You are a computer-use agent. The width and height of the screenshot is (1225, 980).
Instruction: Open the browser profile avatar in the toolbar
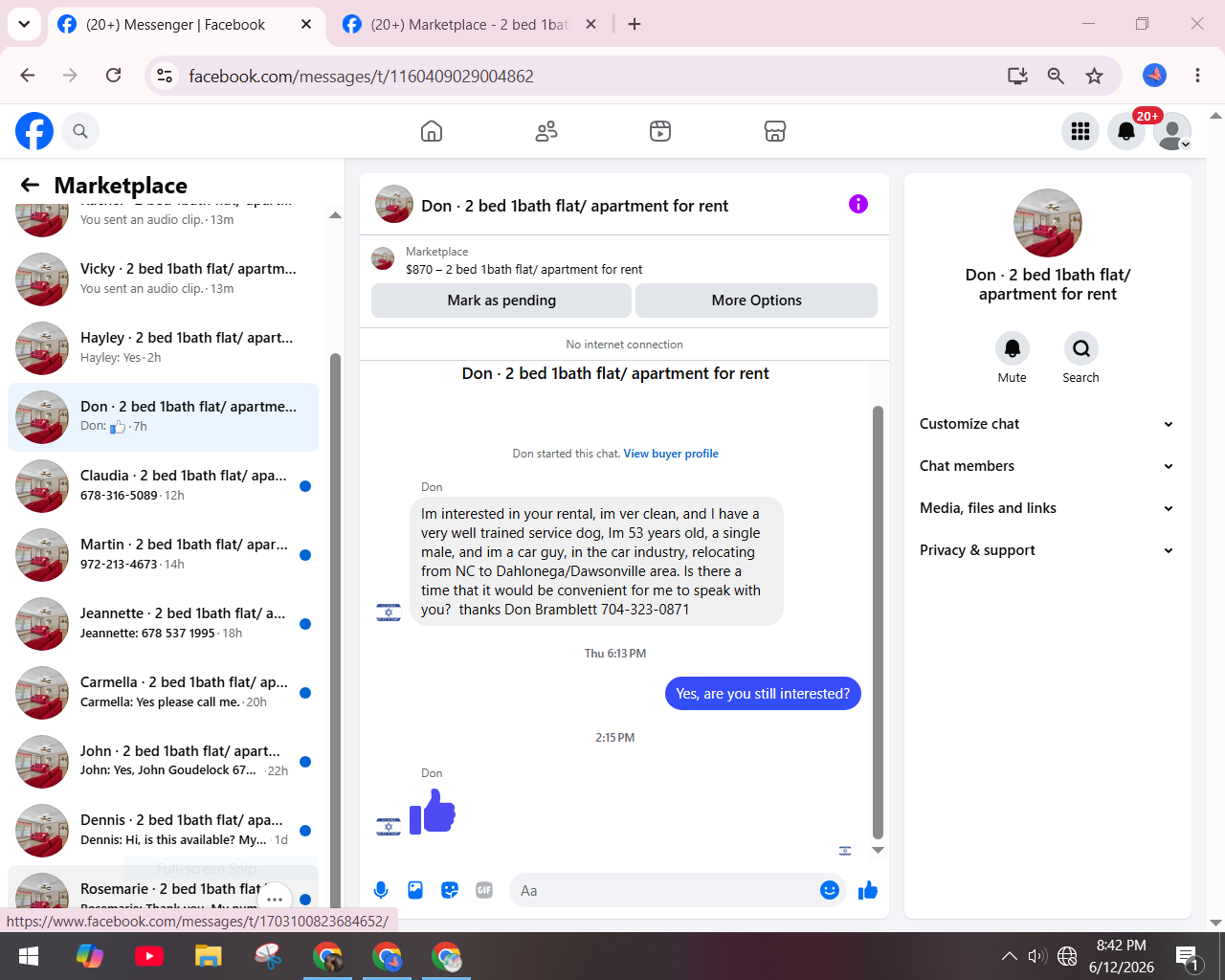point(1155,76)
